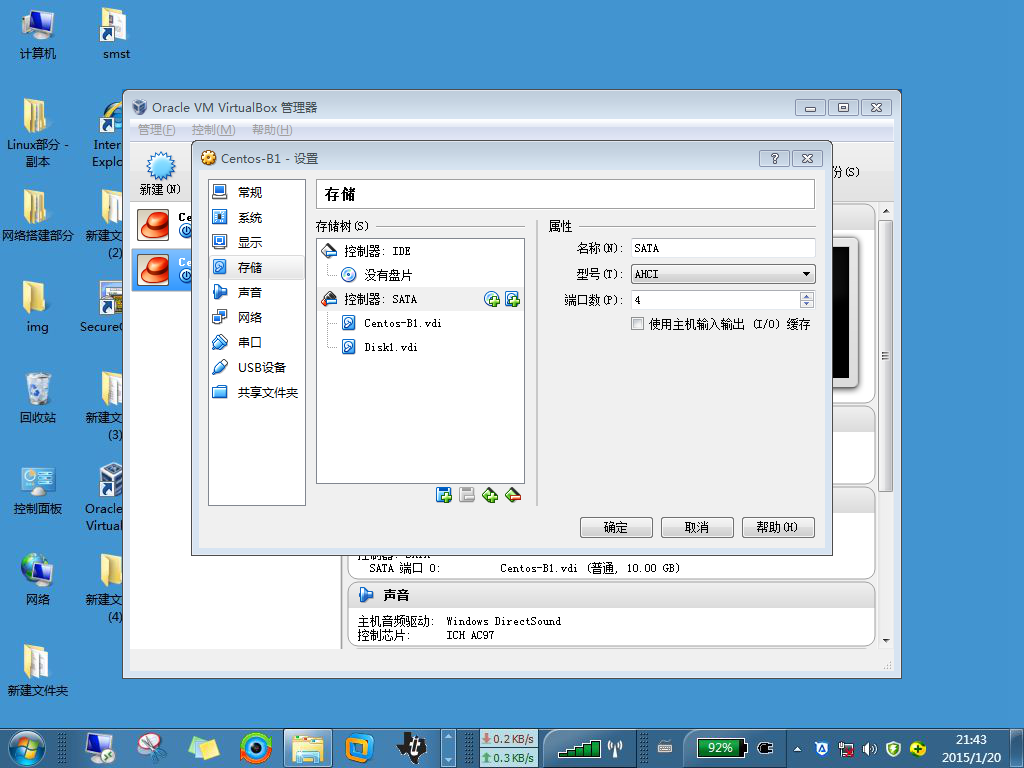1024x768 pixels.
Task: Click the 确定 button
Action: click(x=616, y=527)
